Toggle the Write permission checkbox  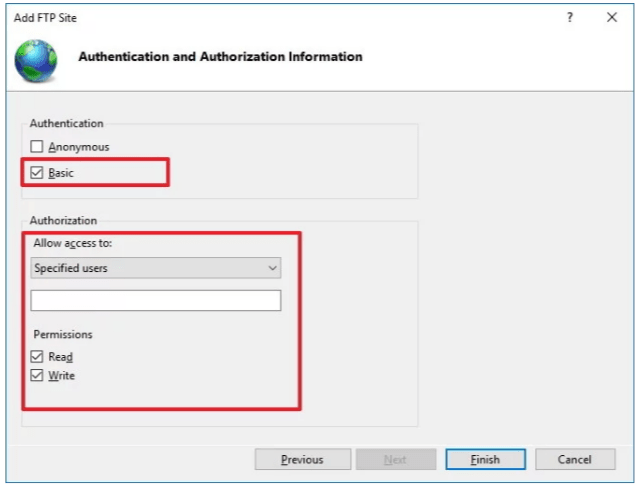(37, 375)
